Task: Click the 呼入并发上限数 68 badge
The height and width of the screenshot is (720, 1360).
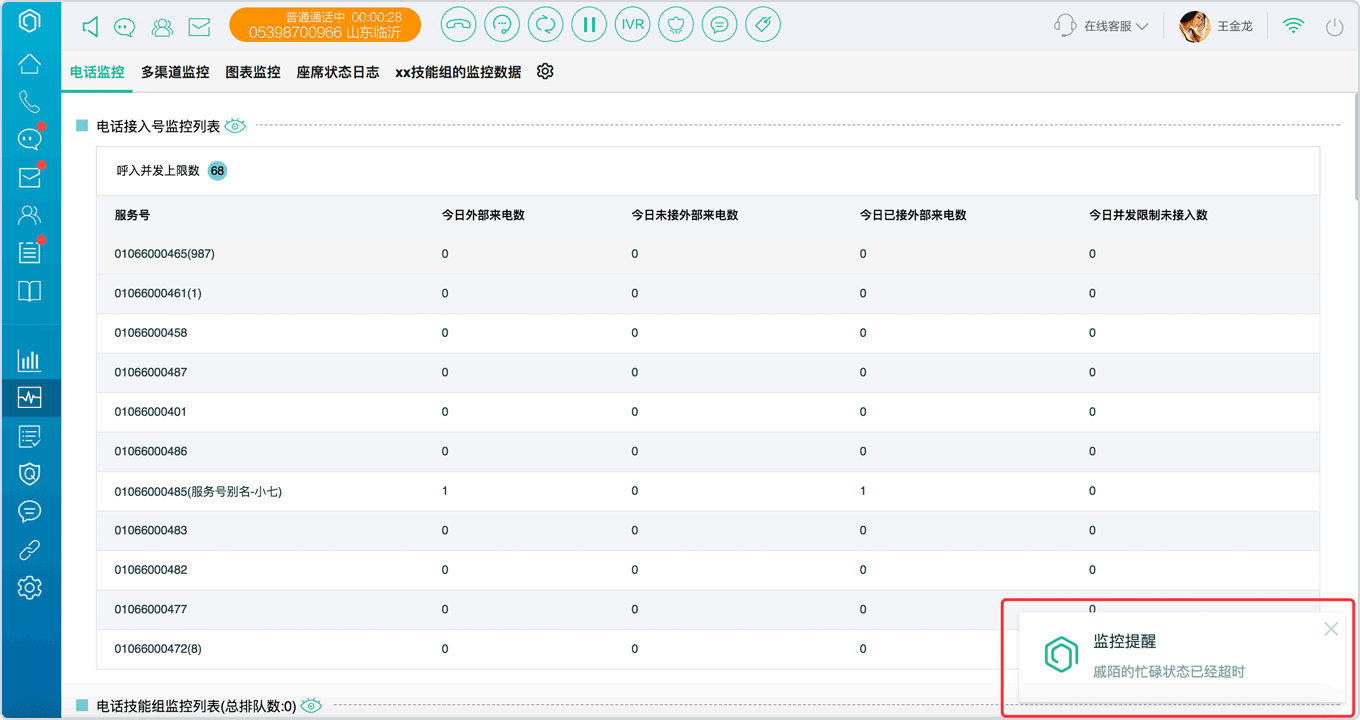Action: pyautogui.click(x=217, y=171)
